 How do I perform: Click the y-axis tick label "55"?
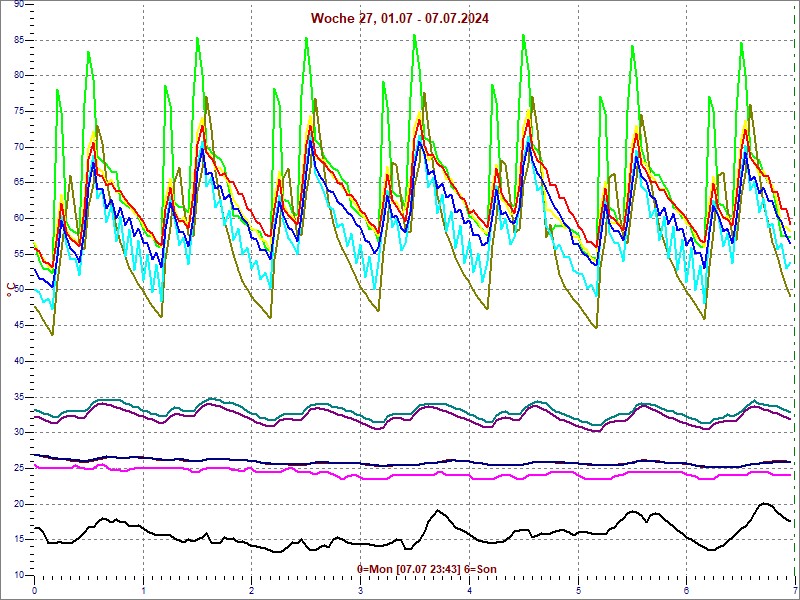(x=19, y=254)
